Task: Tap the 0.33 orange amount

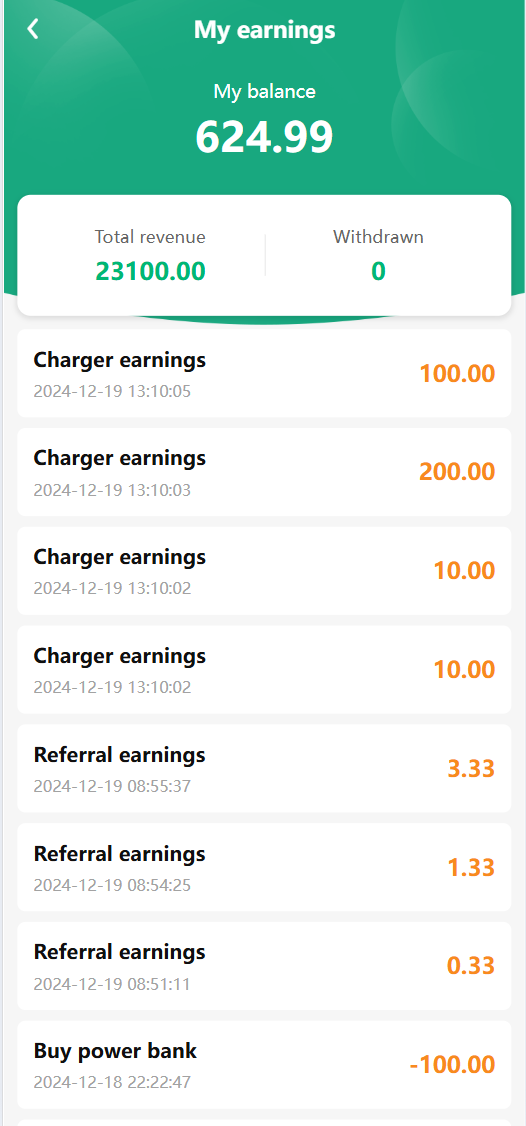Action: [471, 966]
